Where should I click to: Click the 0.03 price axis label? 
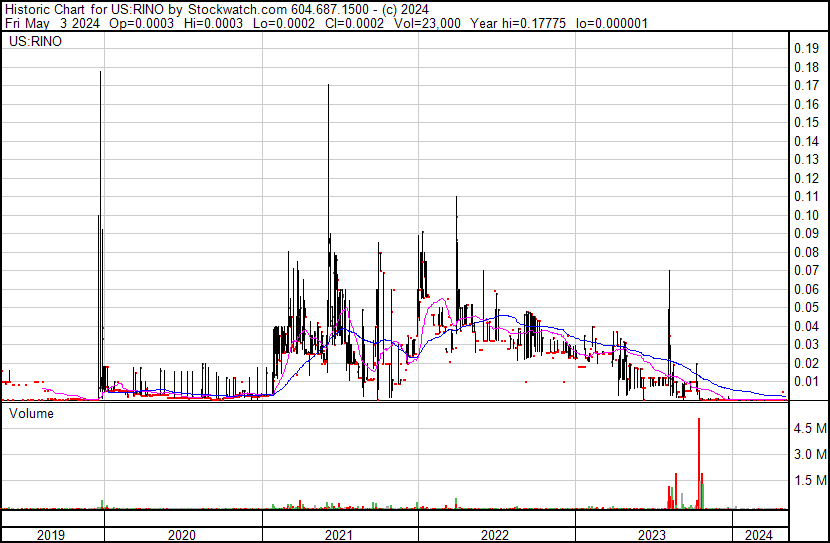[x=806, y=345]
